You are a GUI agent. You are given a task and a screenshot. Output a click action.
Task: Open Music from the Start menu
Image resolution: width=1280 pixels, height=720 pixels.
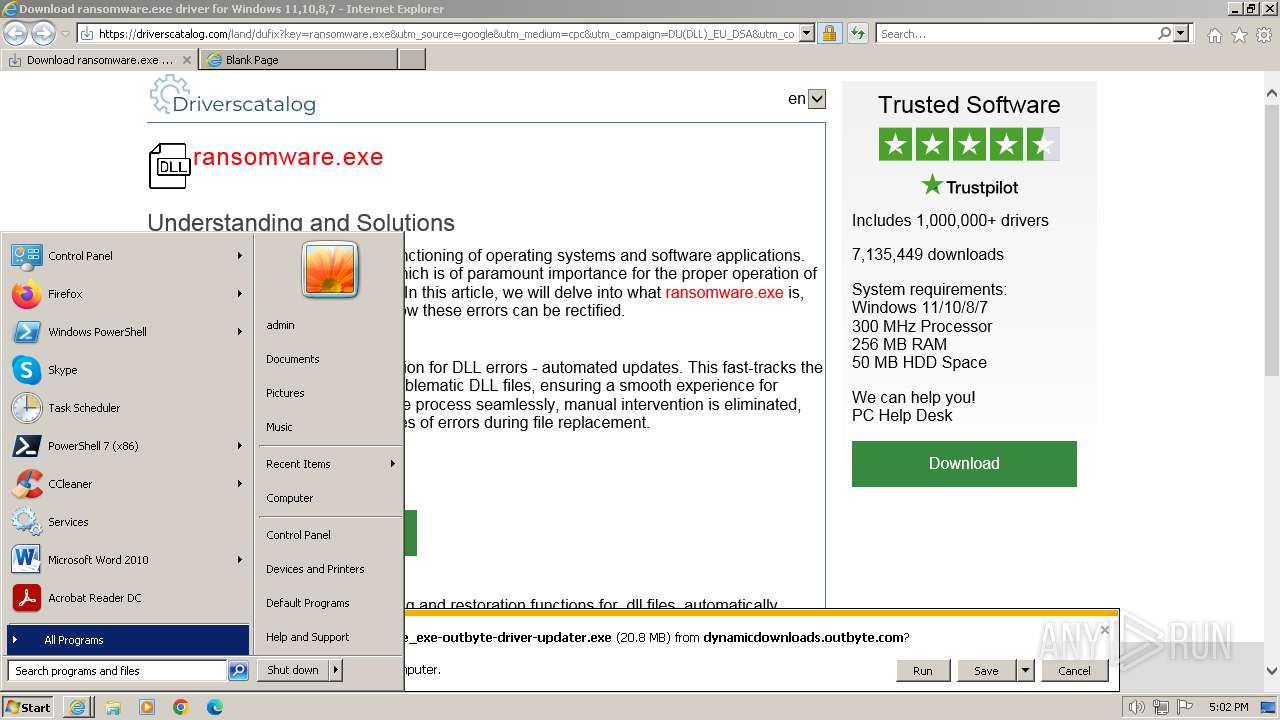click(279, 427)
